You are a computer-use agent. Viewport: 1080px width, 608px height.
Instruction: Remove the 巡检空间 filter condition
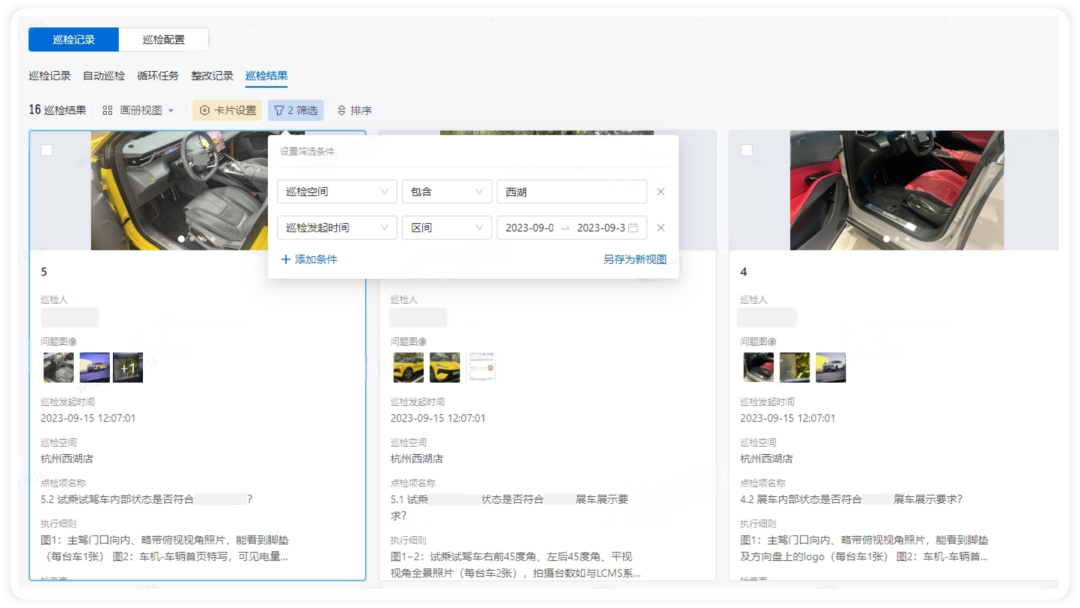pos(661,192)
